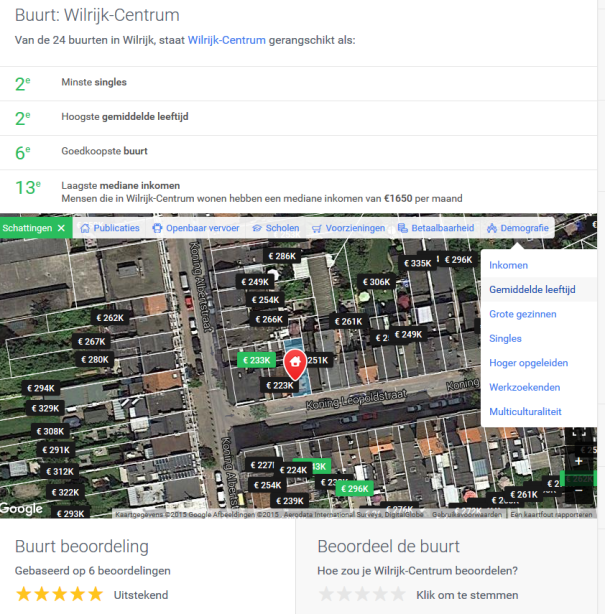Click the house icon beside Publicaties
The height and width of the screenshot is (614, 605).
85,228
